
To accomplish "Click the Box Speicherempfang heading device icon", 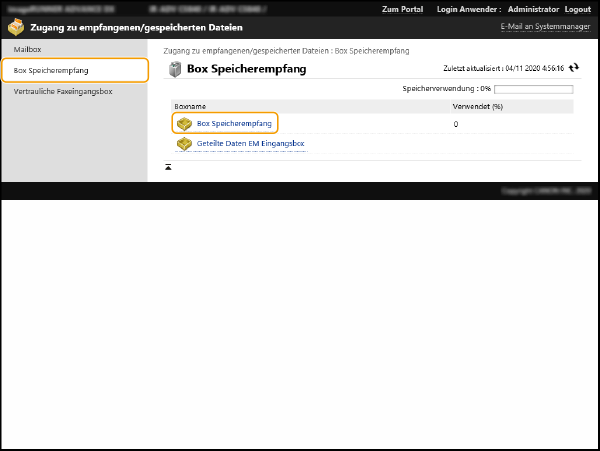I will click(175, 70).
